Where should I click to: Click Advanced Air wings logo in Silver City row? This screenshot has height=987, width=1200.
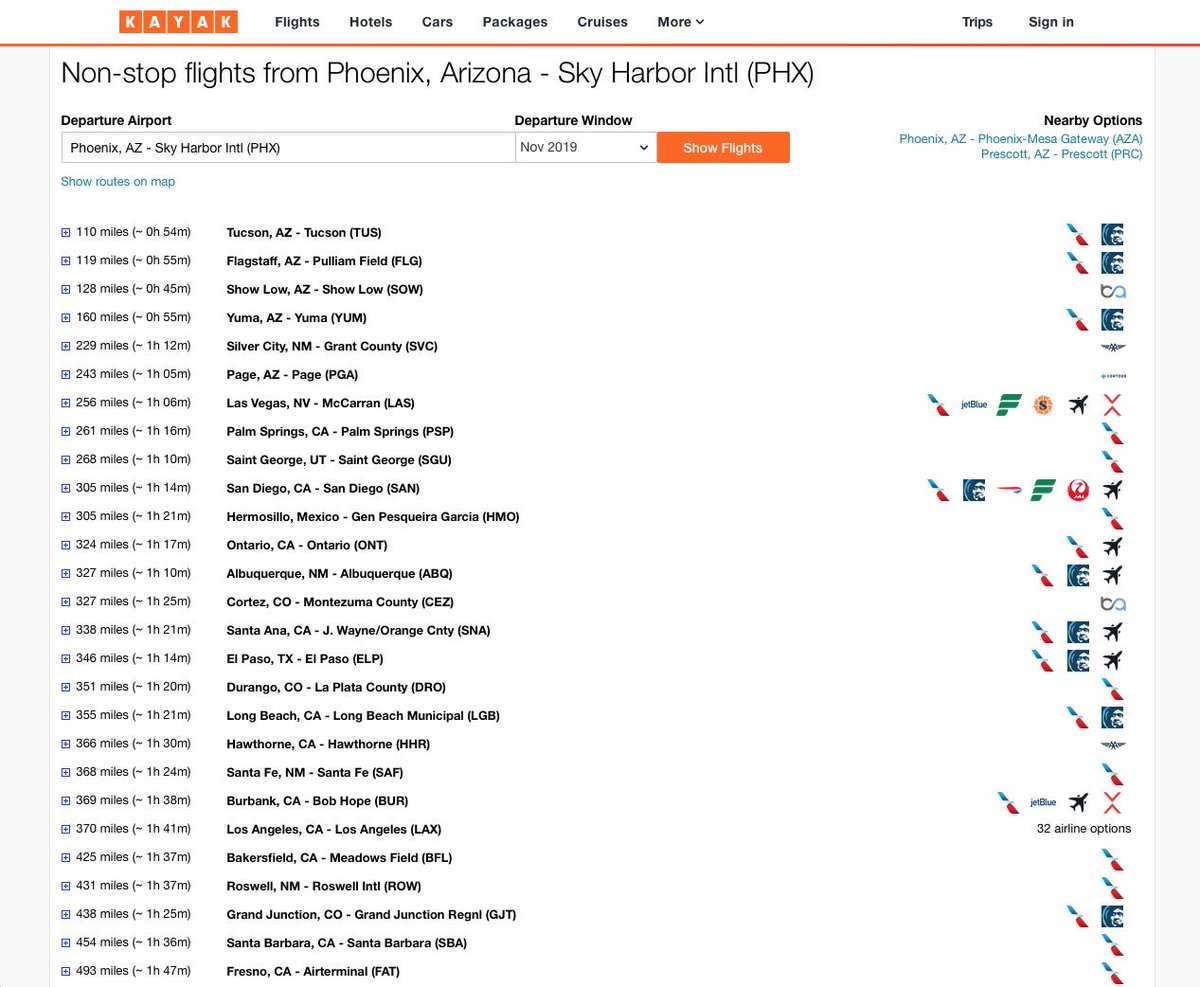1112,348
